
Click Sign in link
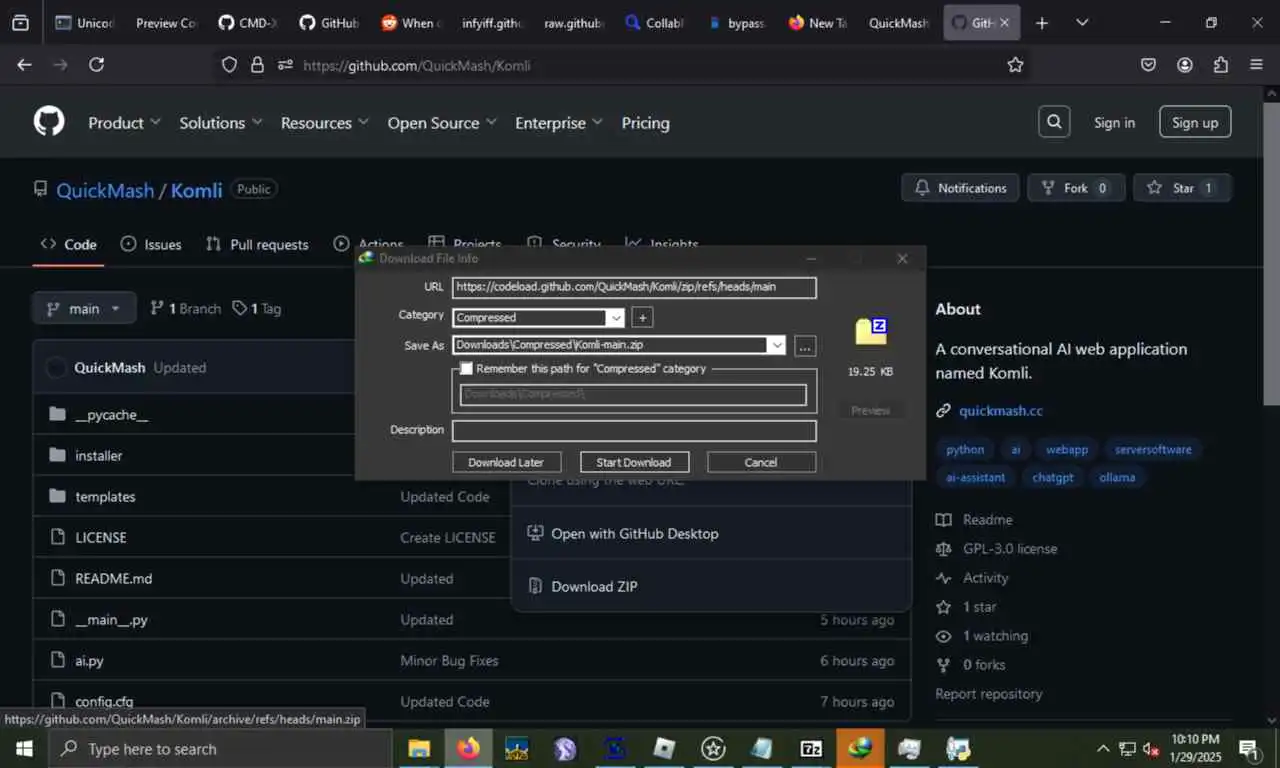[x=1114, y=122]
